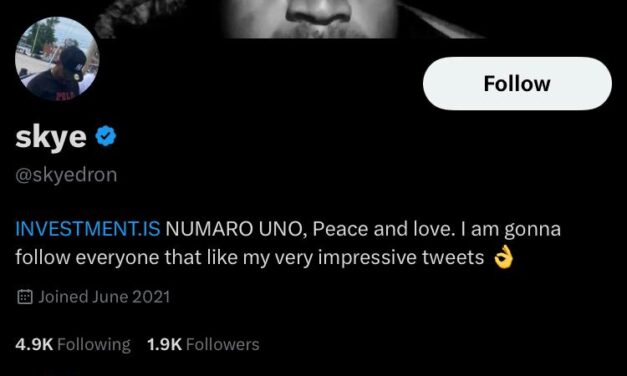Click the word Followers
Image resolution: width=627 pixels, height=376 pixels.
click(223, 344)
